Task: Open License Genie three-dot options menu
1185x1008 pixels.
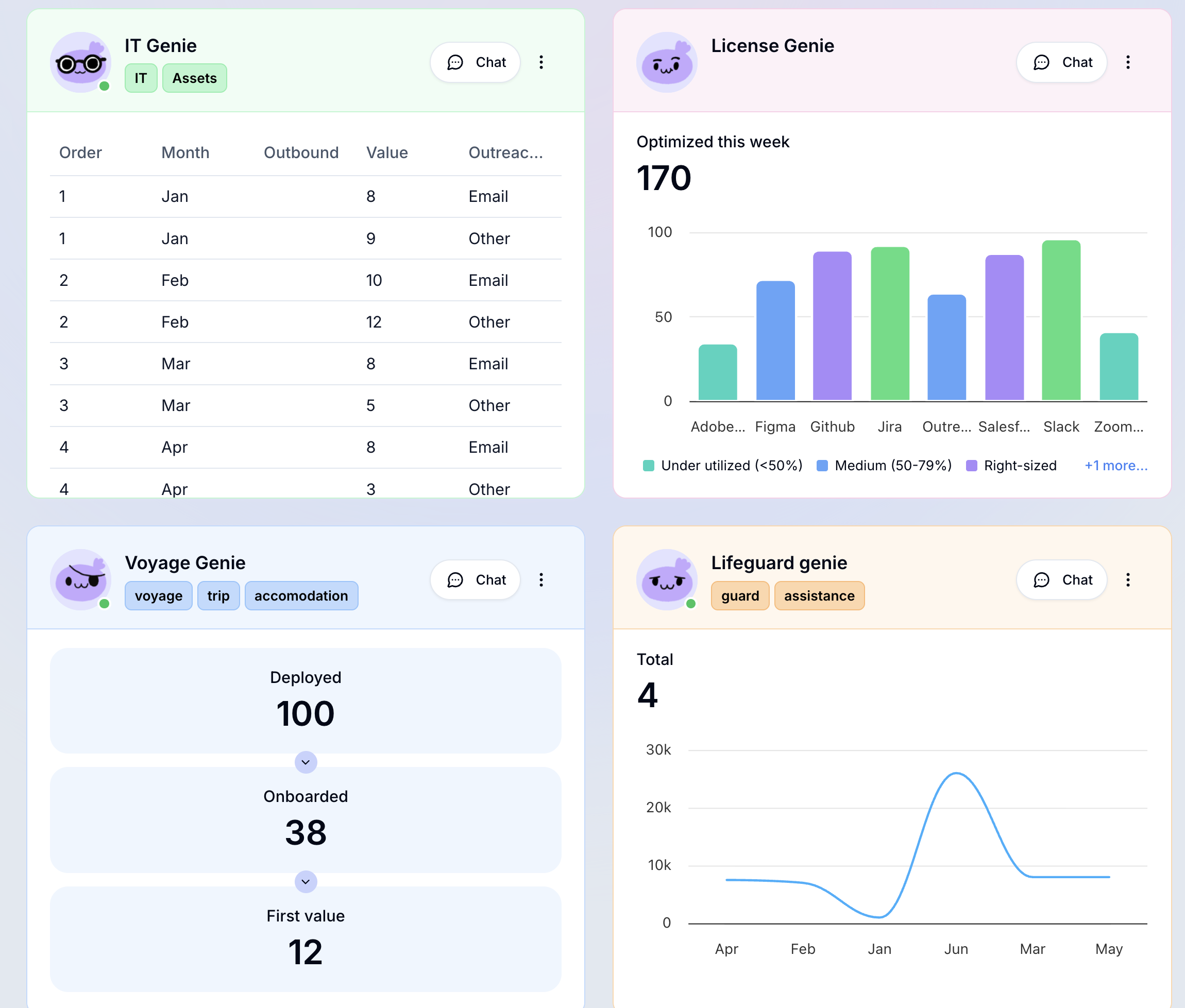Action: pyautogui.click(x=1127, y=62)
